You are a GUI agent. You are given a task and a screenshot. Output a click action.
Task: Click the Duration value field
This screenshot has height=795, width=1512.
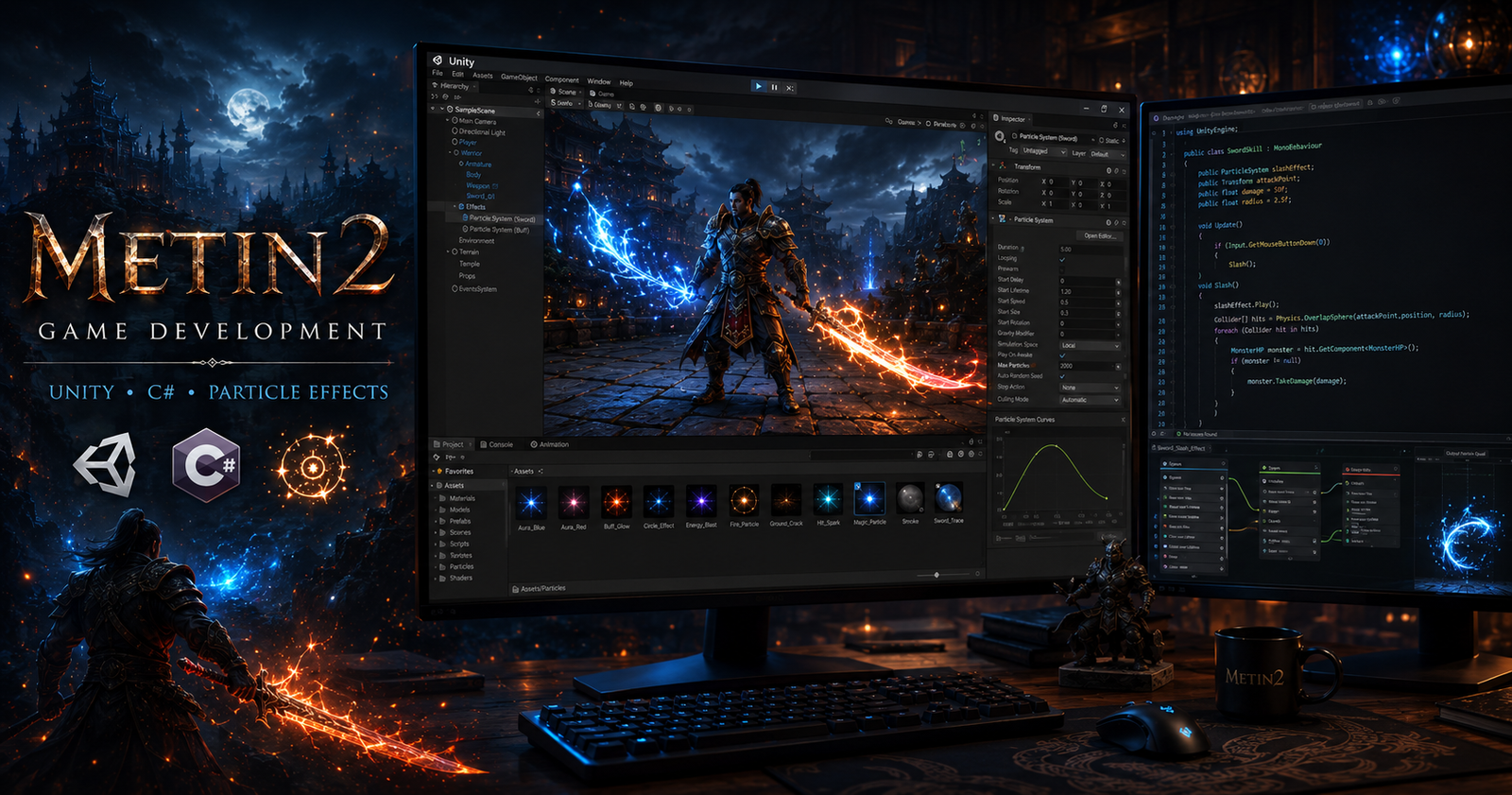click(x=1090, y=249)
